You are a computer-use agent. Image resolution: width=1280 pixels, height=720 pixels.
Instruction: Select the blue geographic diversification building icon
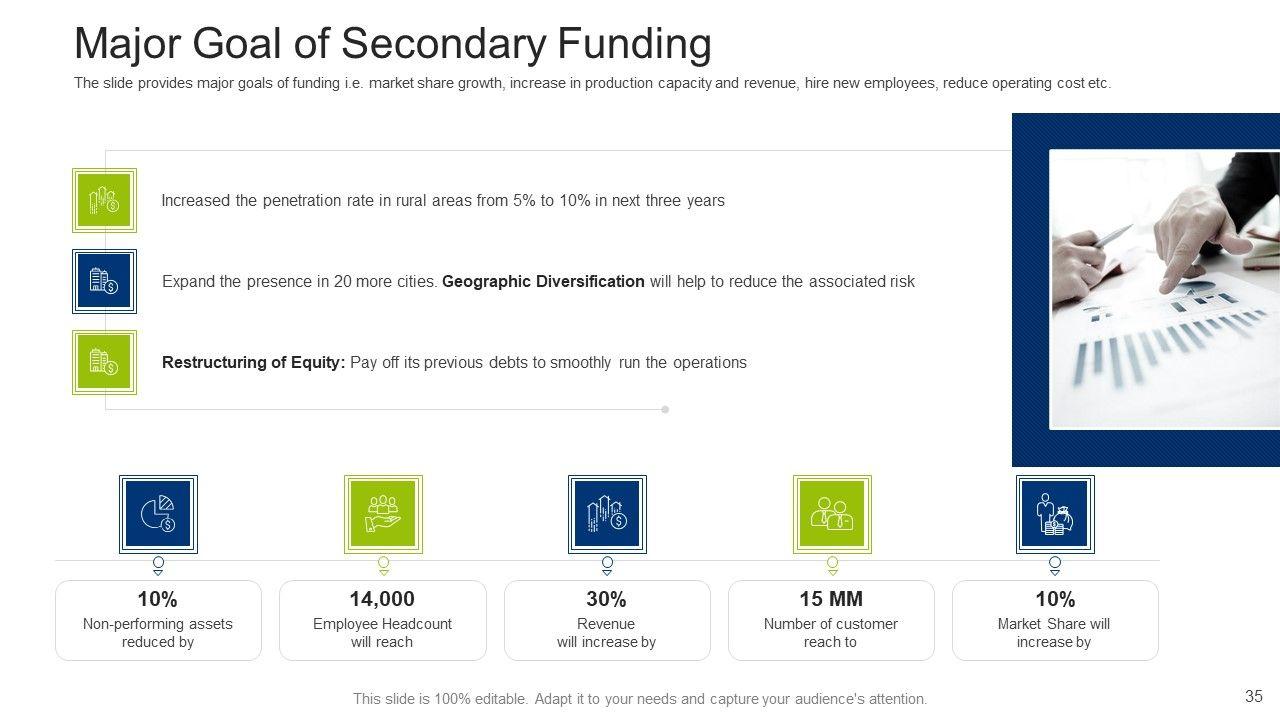[104, 281]
